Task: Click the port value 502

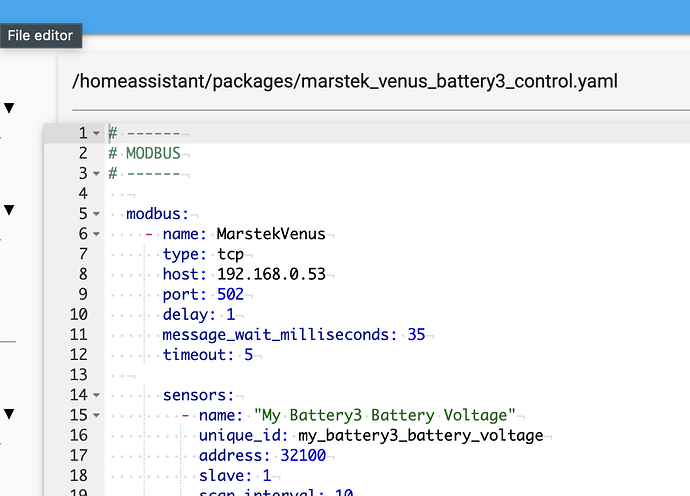Action: [230, 294]
